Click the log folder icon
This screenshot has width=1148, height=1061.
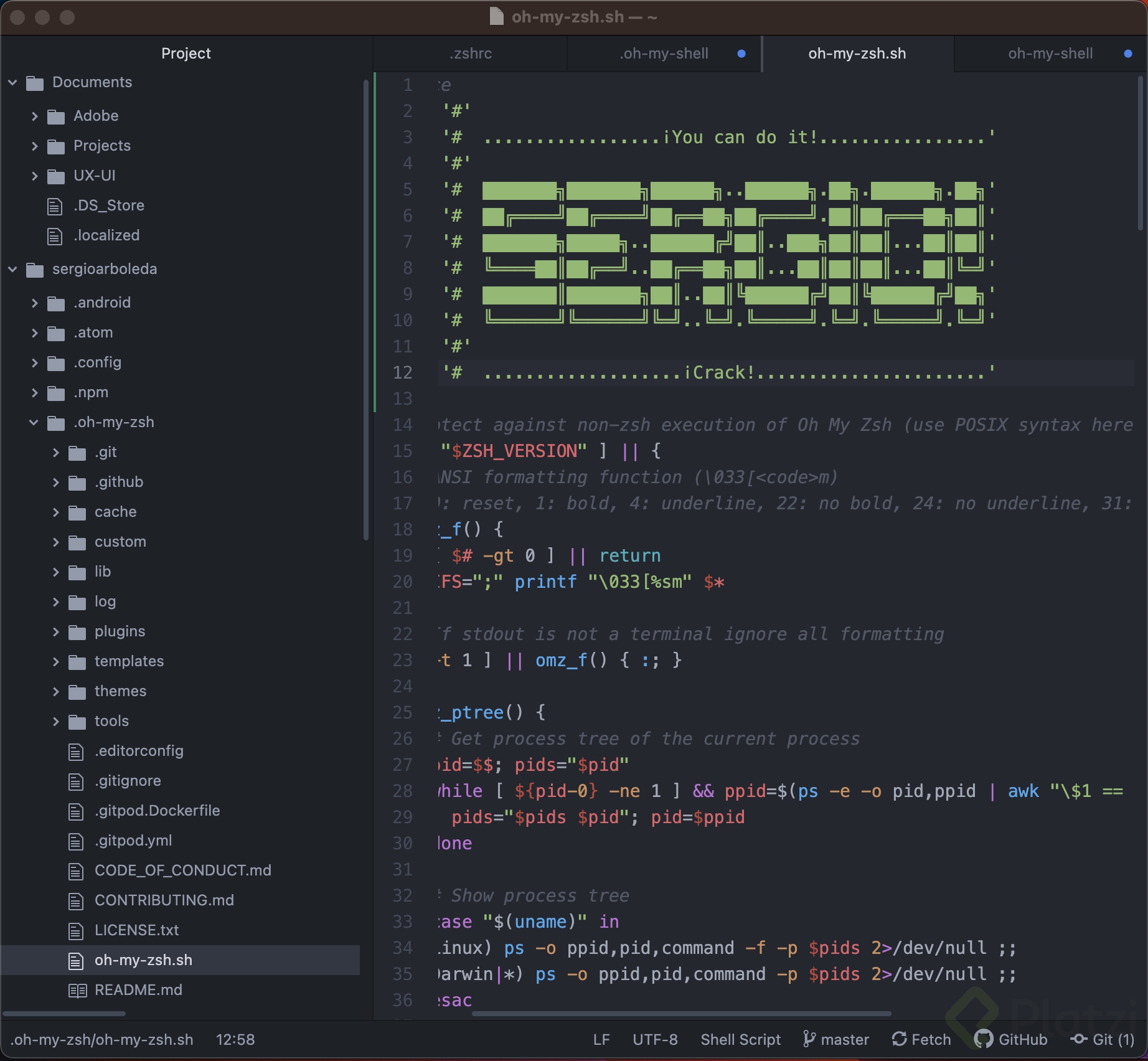tap(77, 602)
